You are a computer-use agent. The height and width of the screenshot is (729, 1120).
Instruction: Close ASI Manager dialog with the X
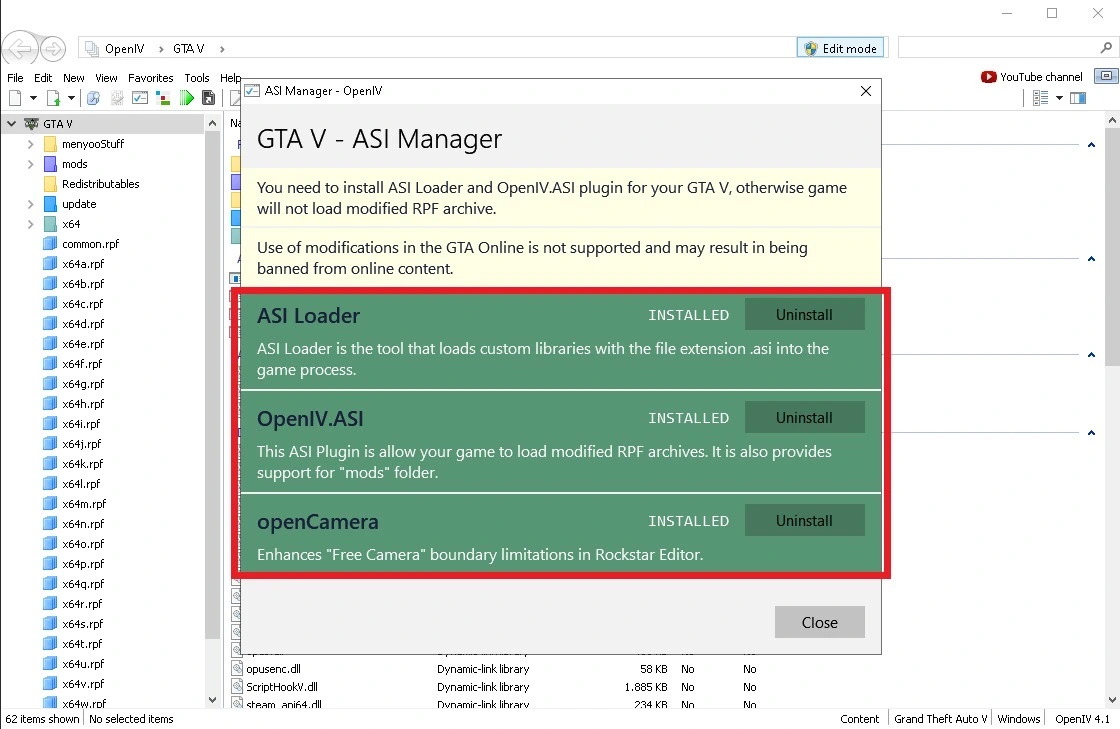click(x=866, y=91)
